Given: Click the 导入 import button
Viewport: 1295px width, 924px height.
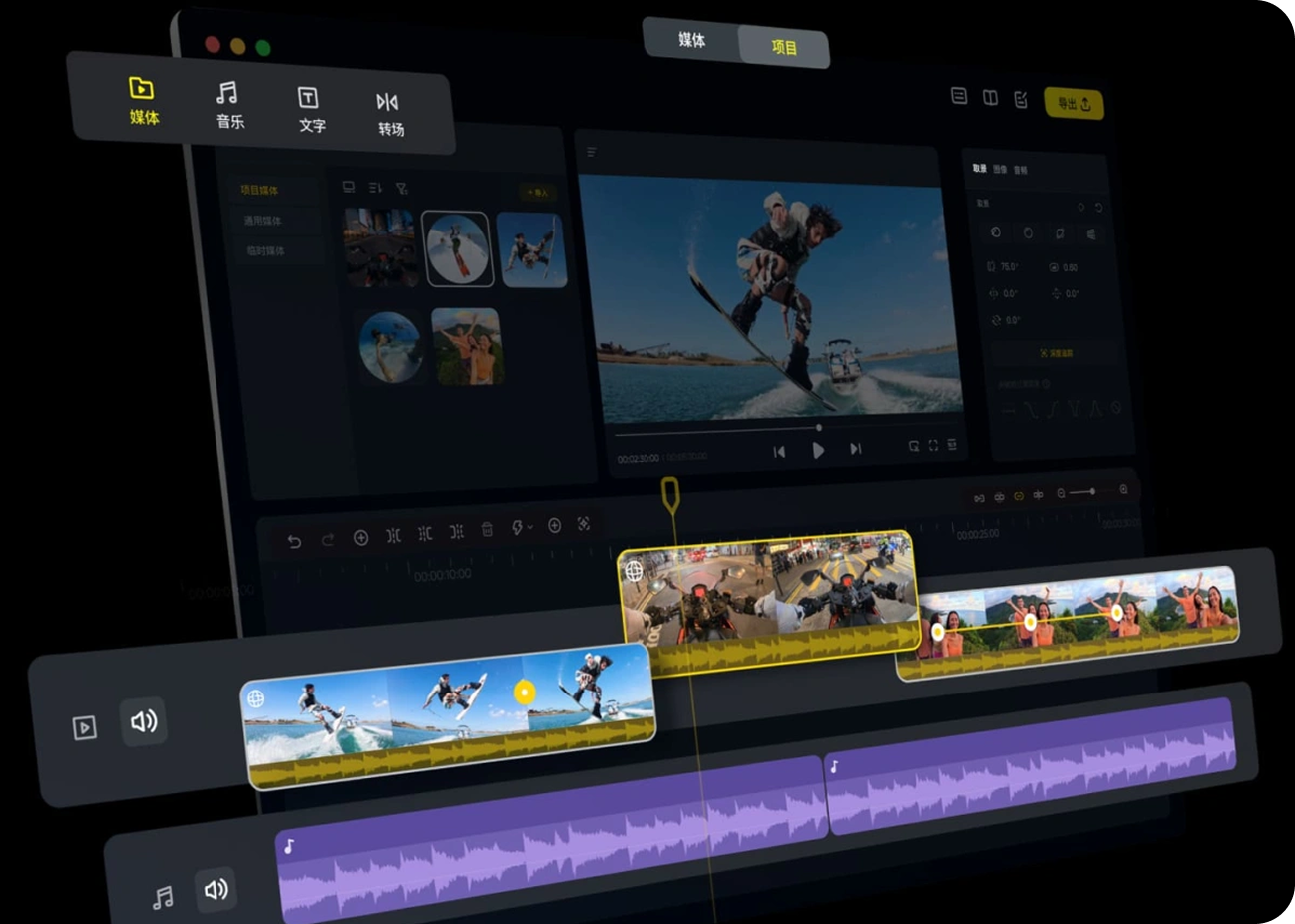Looking at the screenshot, I should click(x=537, y=192).
